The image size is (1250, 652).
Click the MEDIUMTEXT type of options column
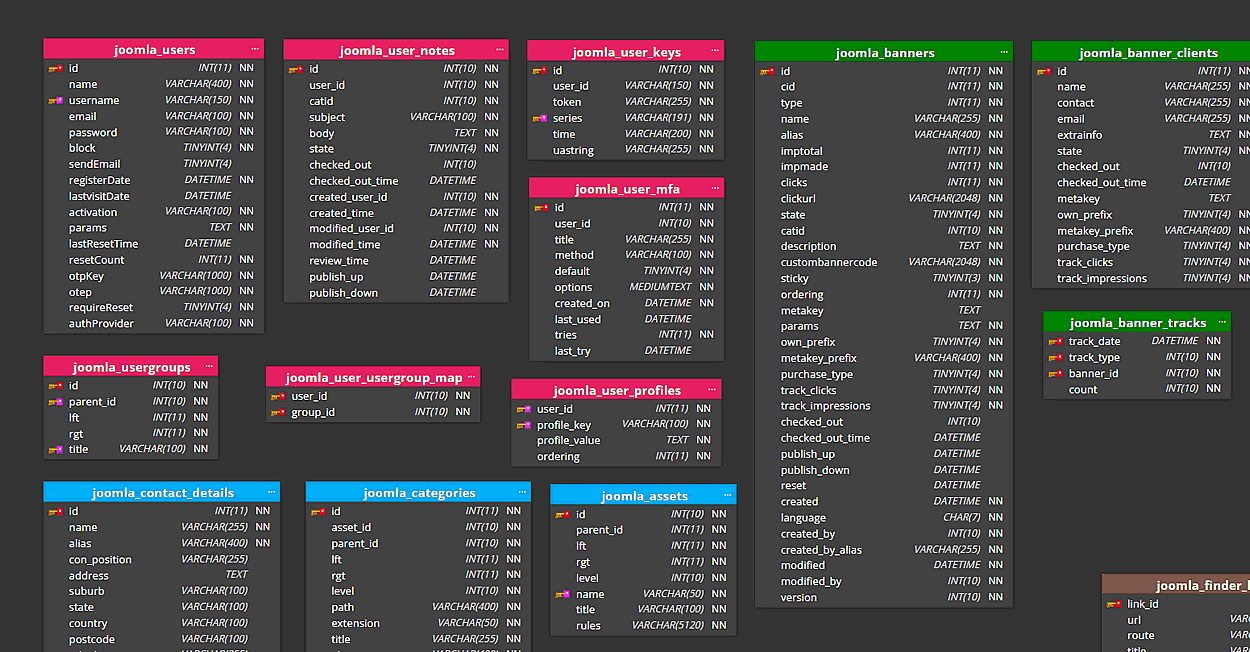659,287
